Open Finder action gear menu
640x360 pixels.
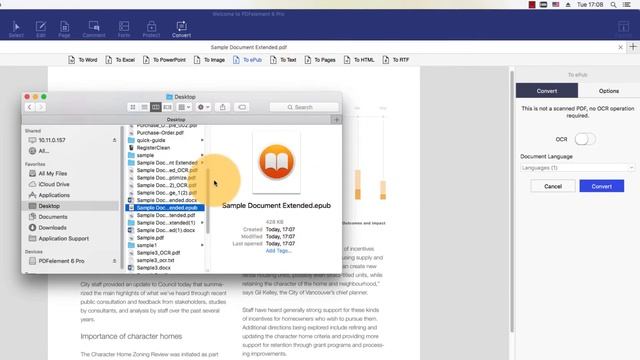203,107
